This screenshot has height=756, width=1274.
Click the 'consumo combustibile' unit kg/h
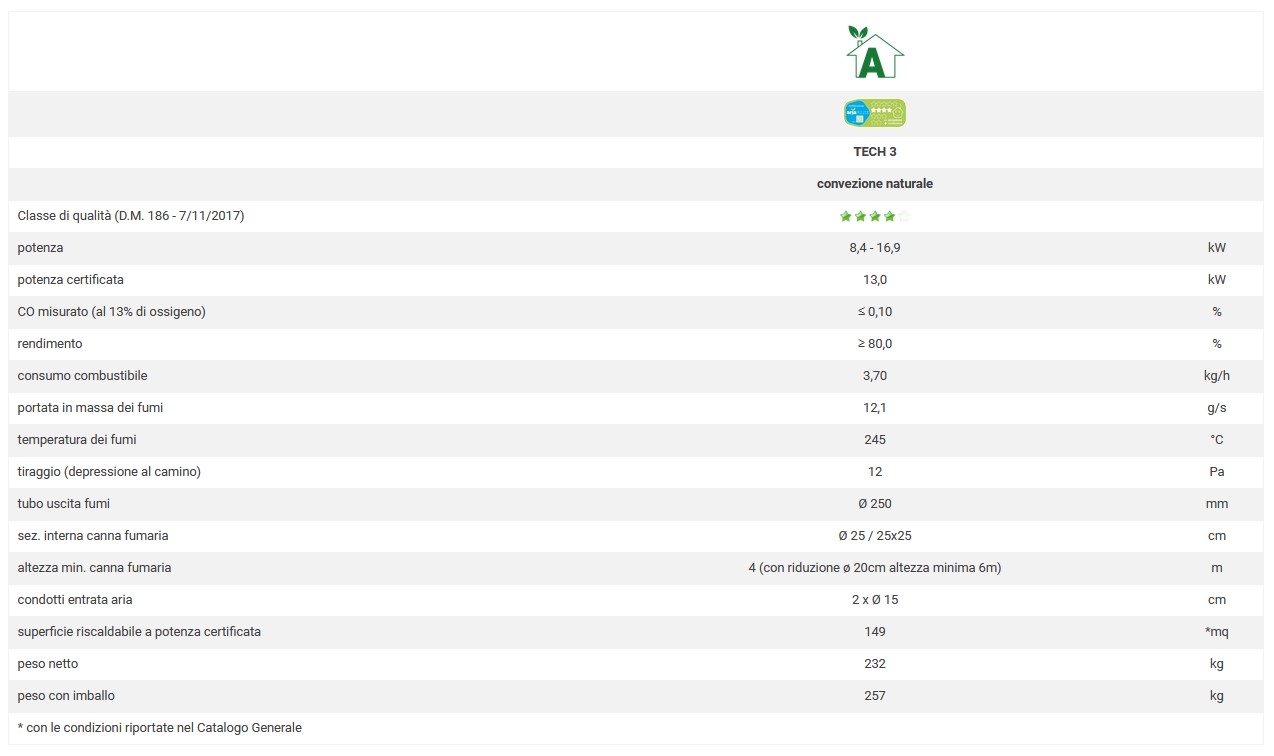point(1216,376)
